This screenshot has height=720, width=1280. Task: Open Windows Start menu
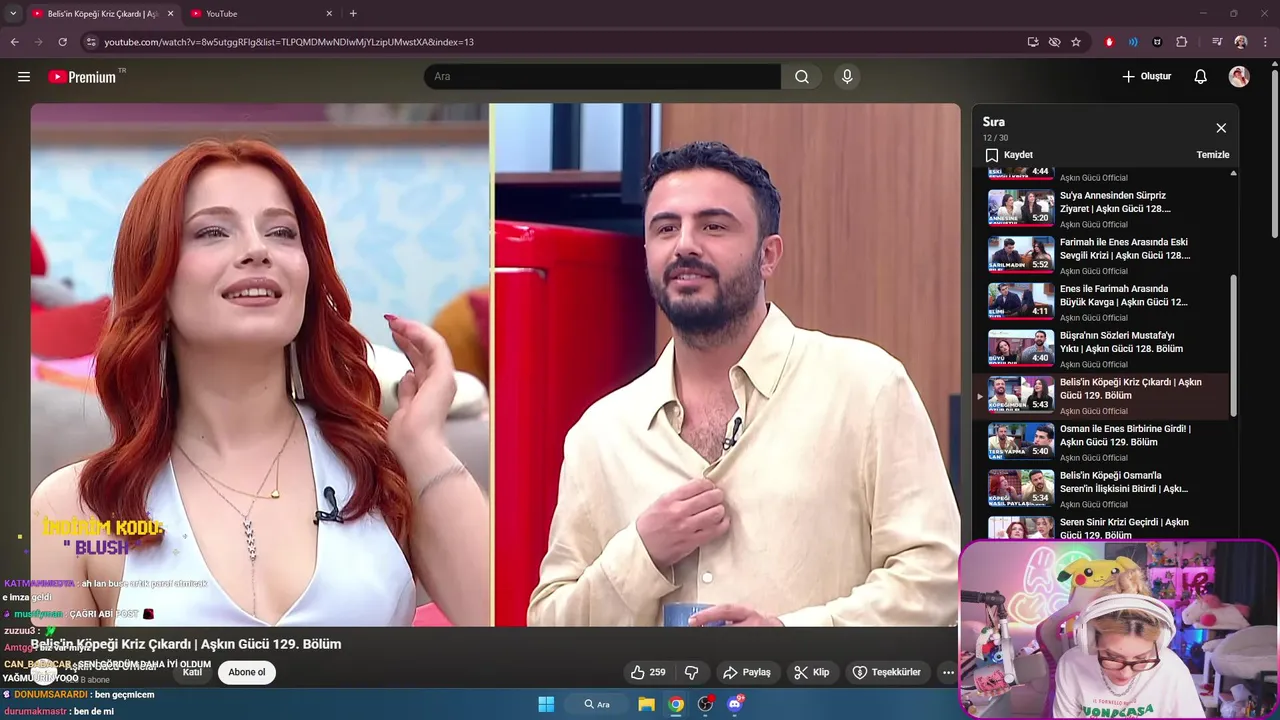pos(546,704)
